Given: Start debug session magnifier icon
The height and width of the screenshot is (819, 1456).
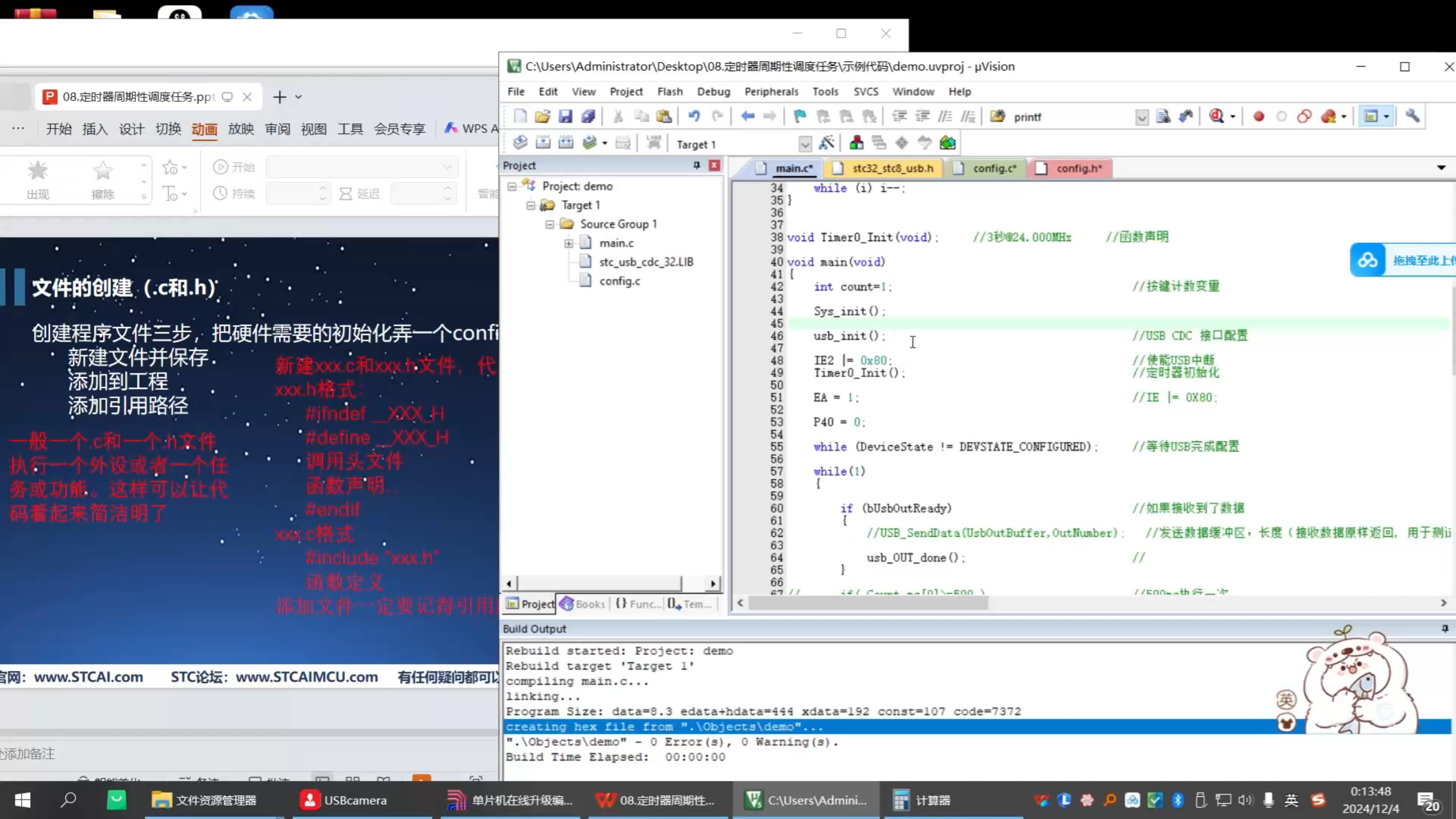Looking at the screenshot, I should (1216, 117).
